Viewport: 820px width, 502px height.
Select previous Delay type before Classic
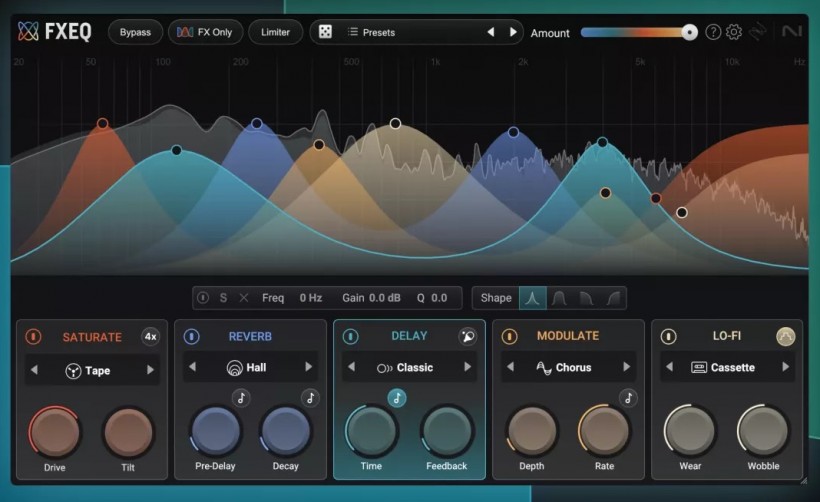(351, 367)
